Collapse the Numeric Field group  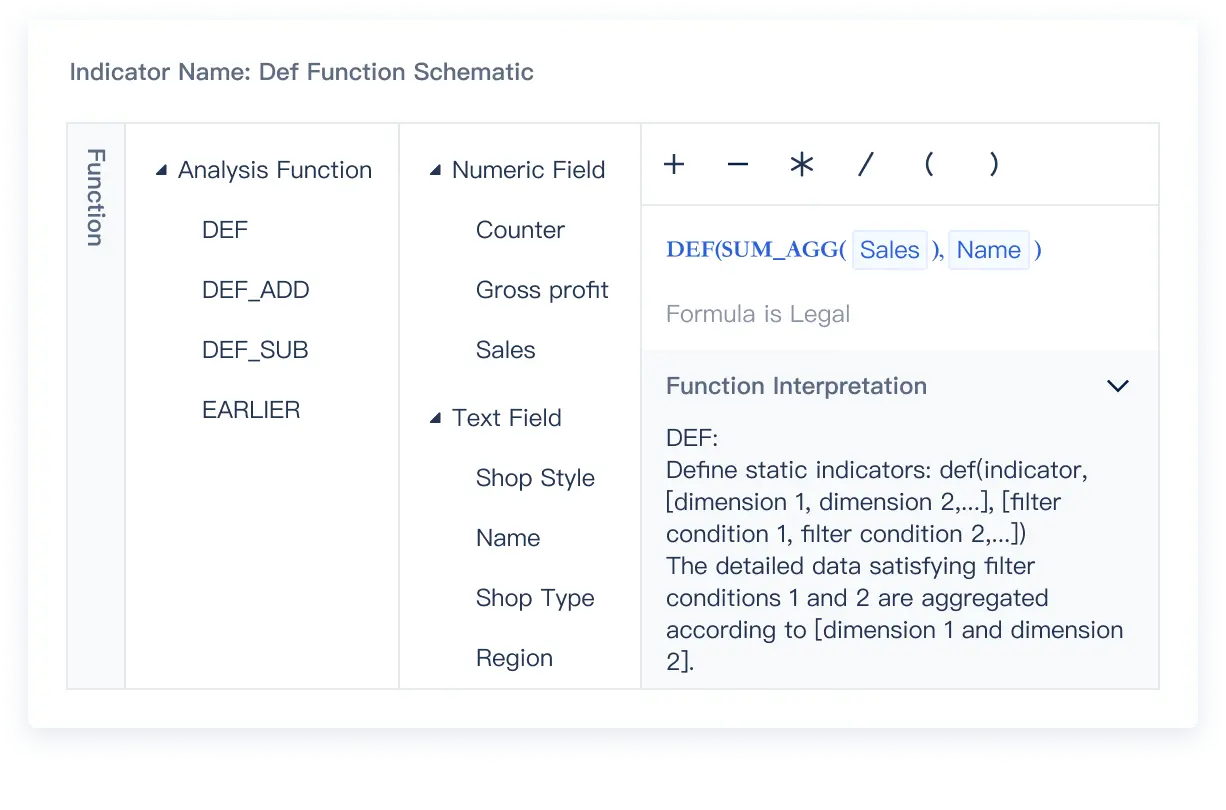coord(435,171)
